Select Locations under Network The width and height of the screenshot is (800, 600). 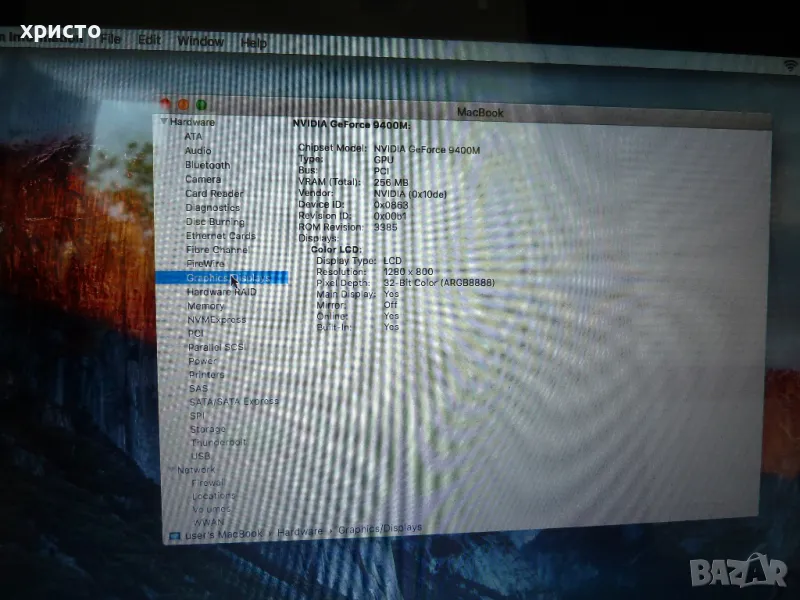[214, 496]
